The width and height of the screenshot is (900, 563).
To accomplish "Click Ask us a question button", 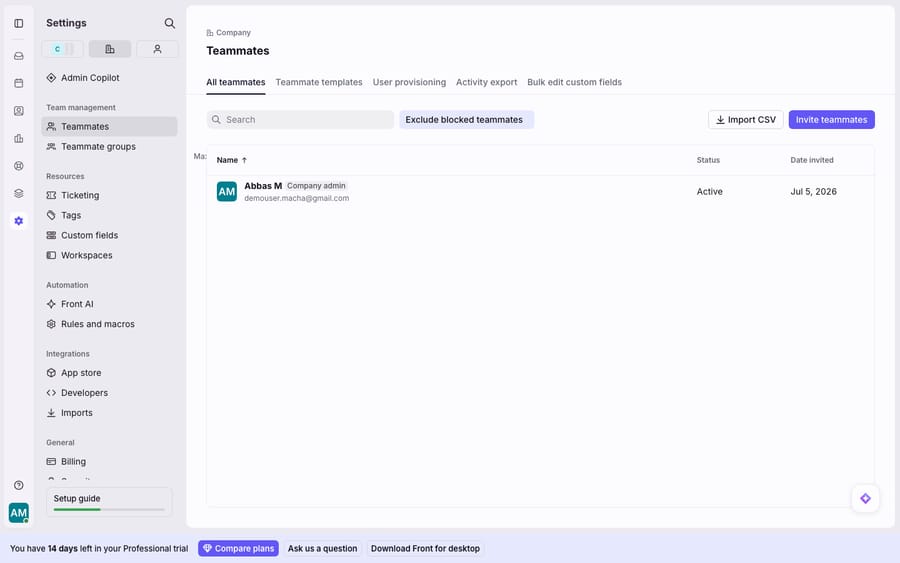I will [x=323, y=549].
